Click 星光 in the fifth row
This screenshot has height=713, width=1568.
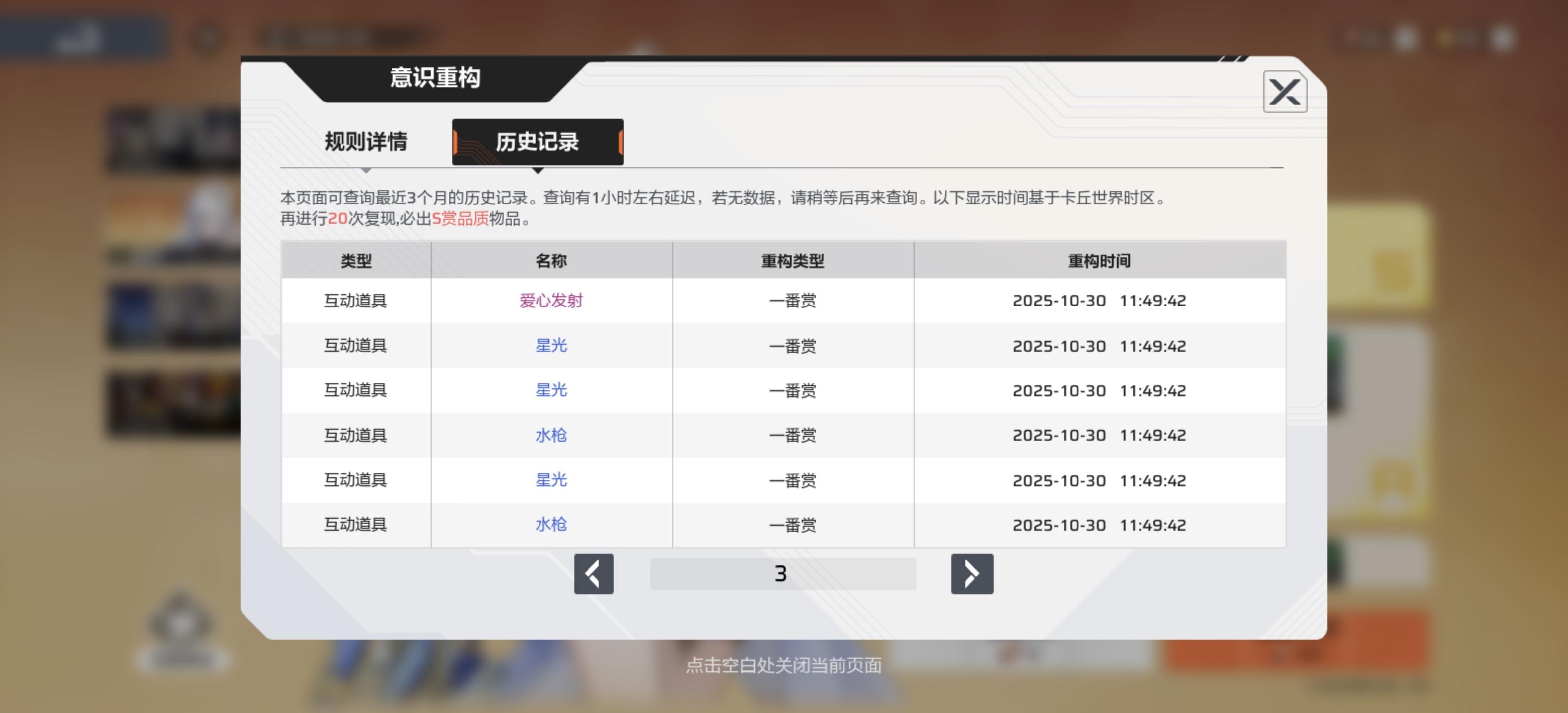click(x=551, y=480)
